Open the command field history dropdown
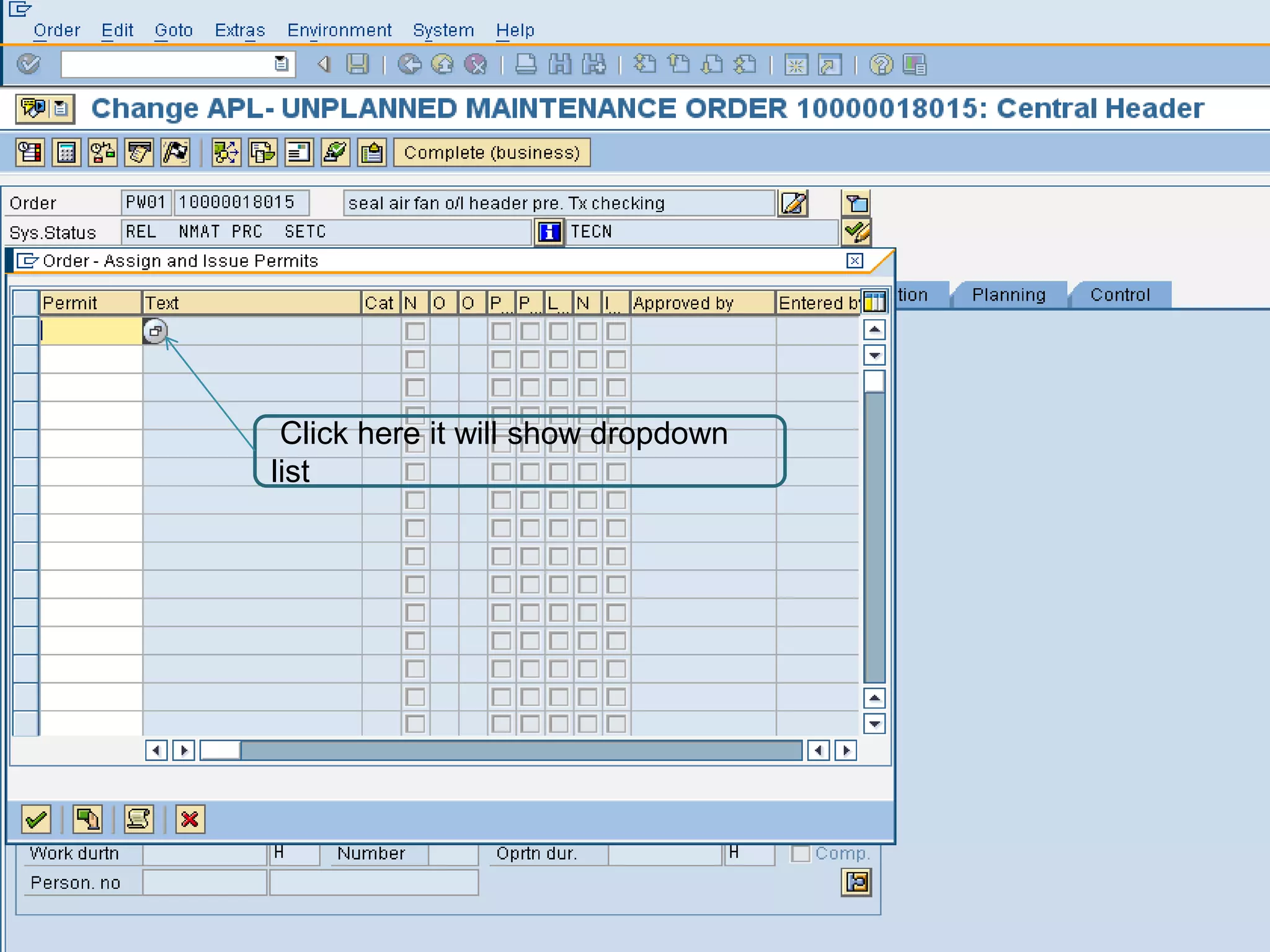 tap(281, 64)
